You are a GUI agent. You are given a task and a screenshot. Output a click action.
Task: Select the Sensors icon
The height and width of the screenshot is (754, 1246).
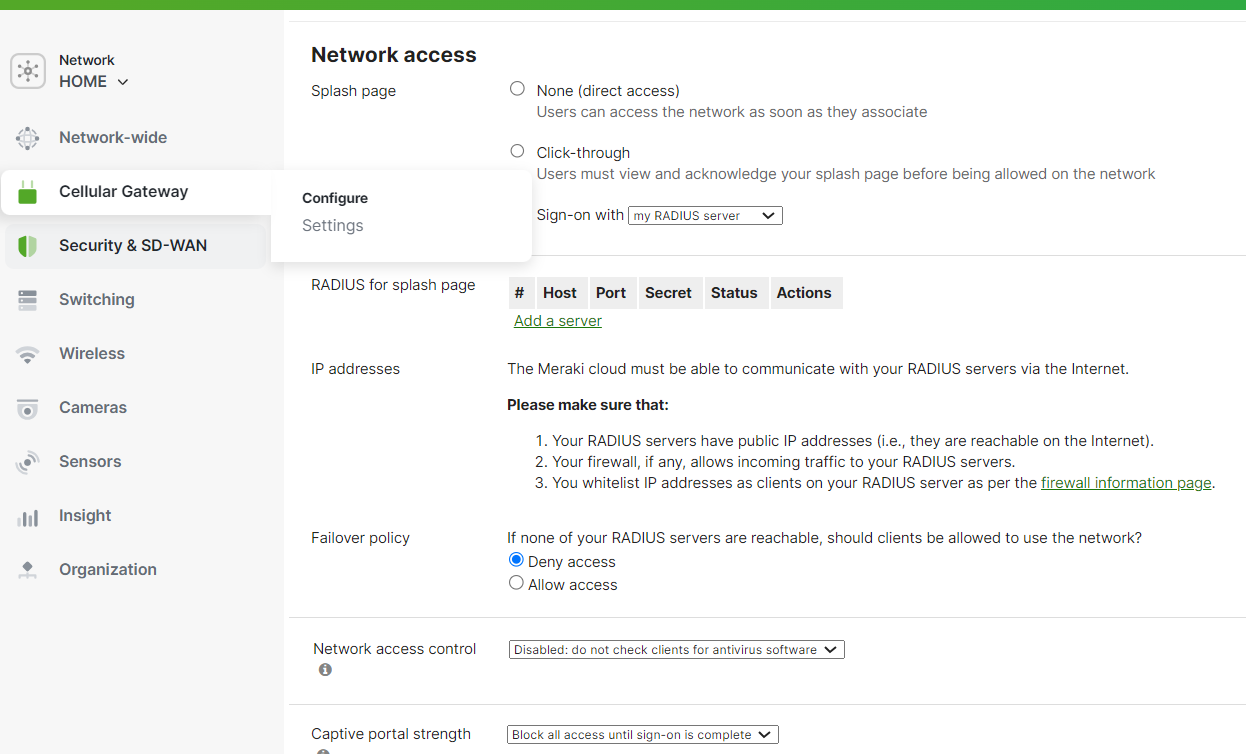point(27,461)
